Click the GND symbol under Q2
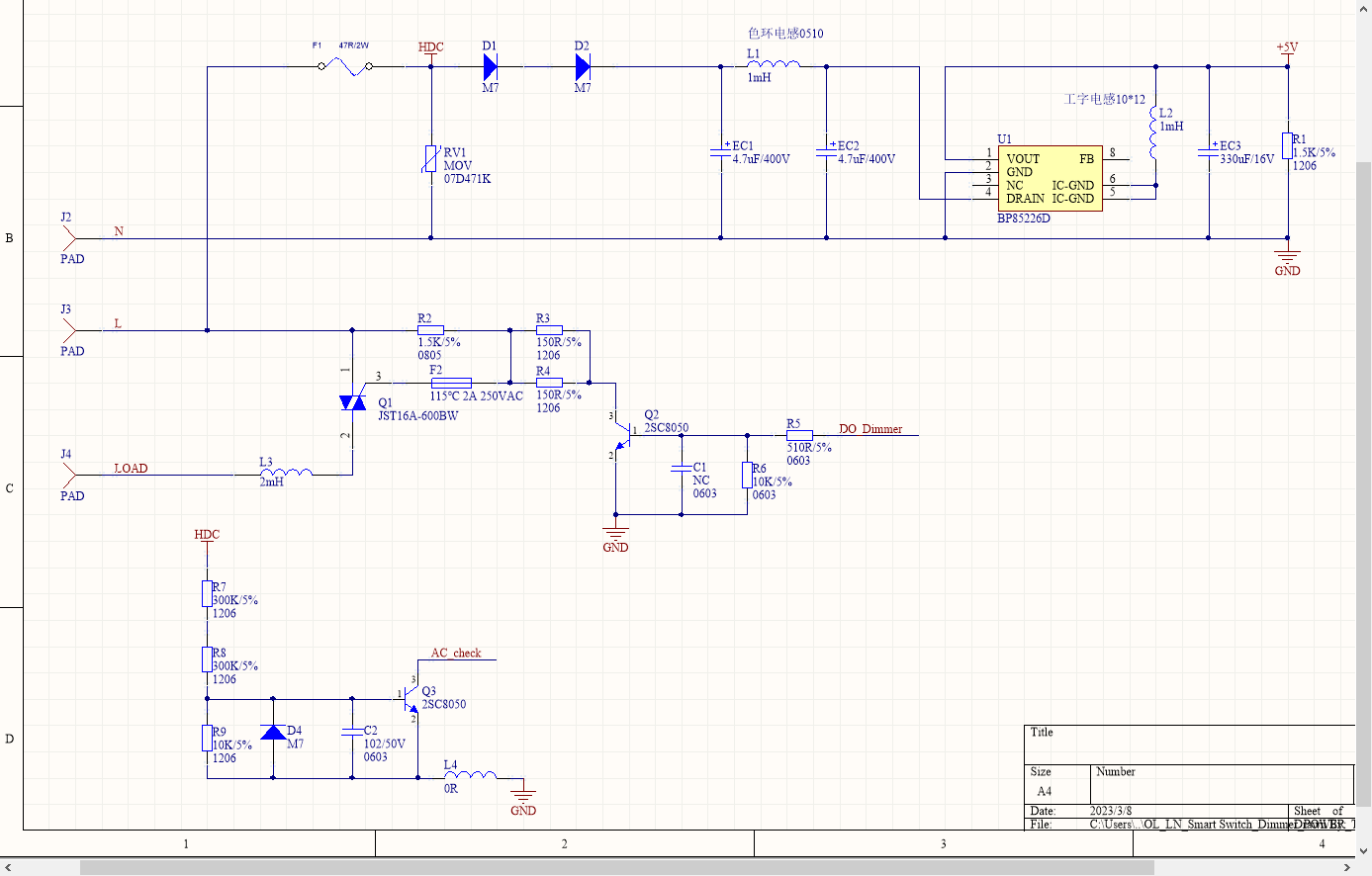 tap(615, 532)
